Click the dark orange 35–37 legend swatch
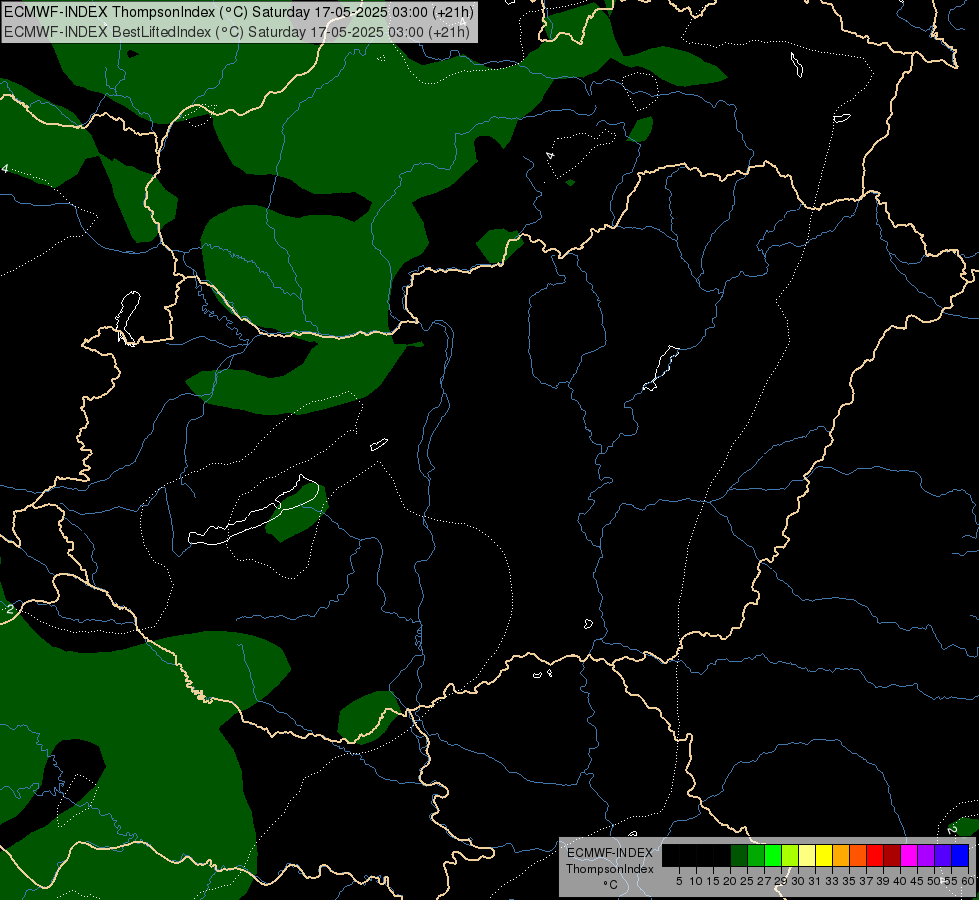This screenshot has height=900, width=979. 858,855
